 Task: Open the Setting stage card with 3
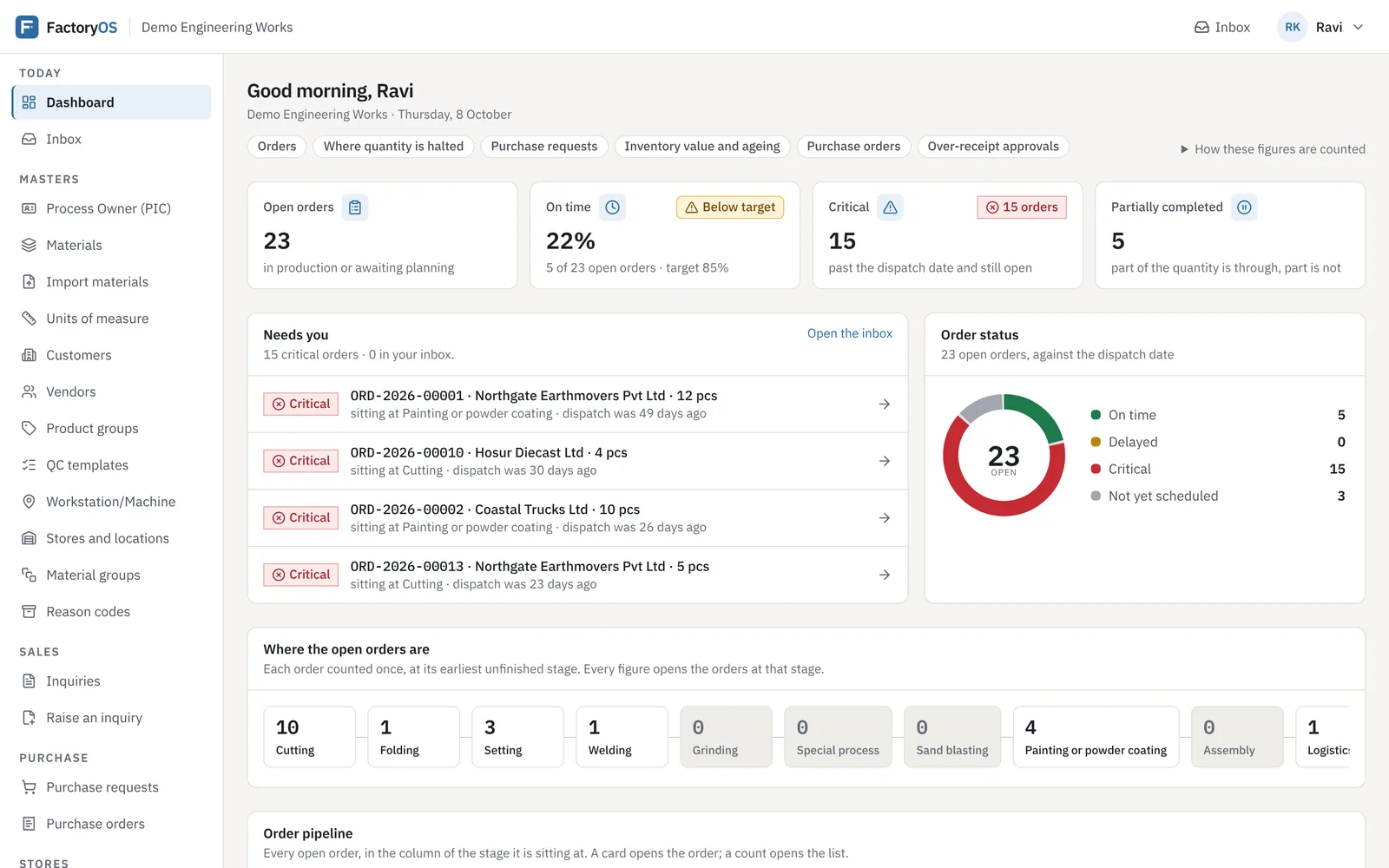[517, 737]
